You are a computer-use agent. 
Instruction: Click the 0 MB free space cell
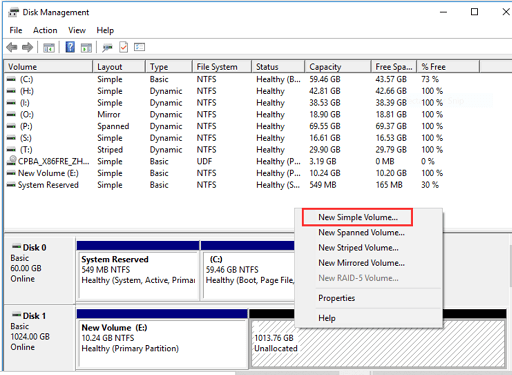(385, 161)
